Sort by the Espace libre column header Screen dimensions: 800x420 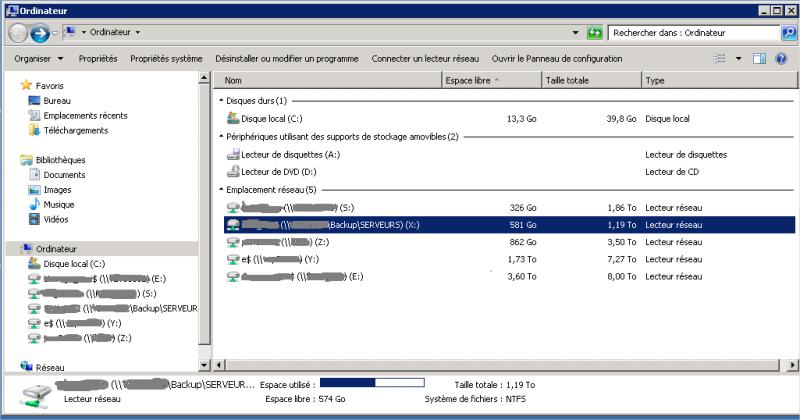491,80
